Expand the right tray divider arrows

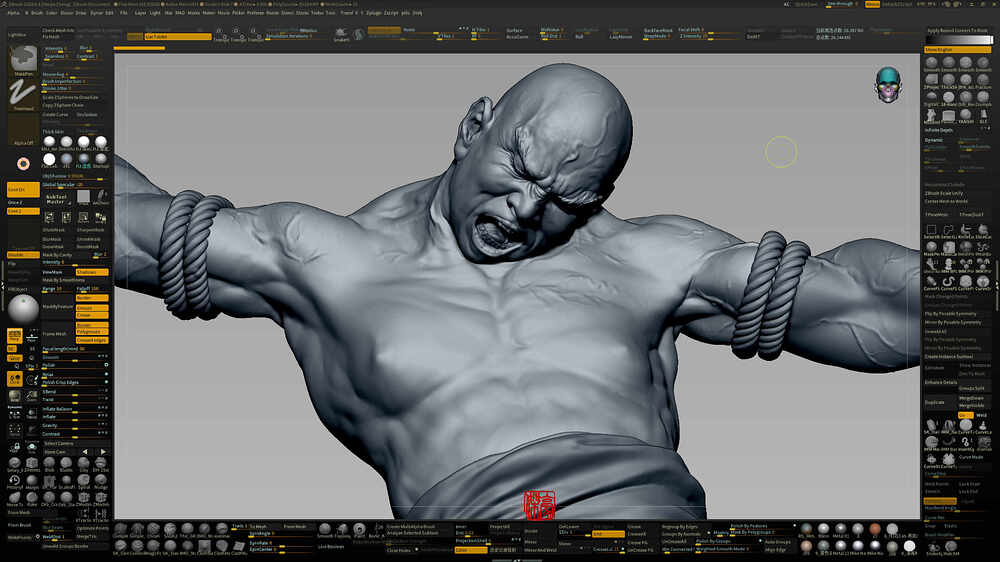997,286
